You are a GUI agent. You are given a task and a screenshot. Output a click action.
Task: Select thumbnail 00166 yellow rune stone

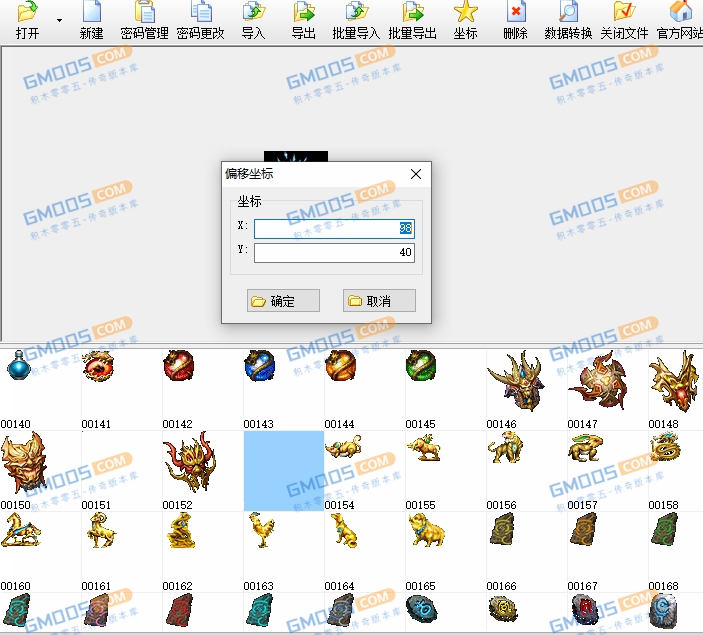[527, 552]
